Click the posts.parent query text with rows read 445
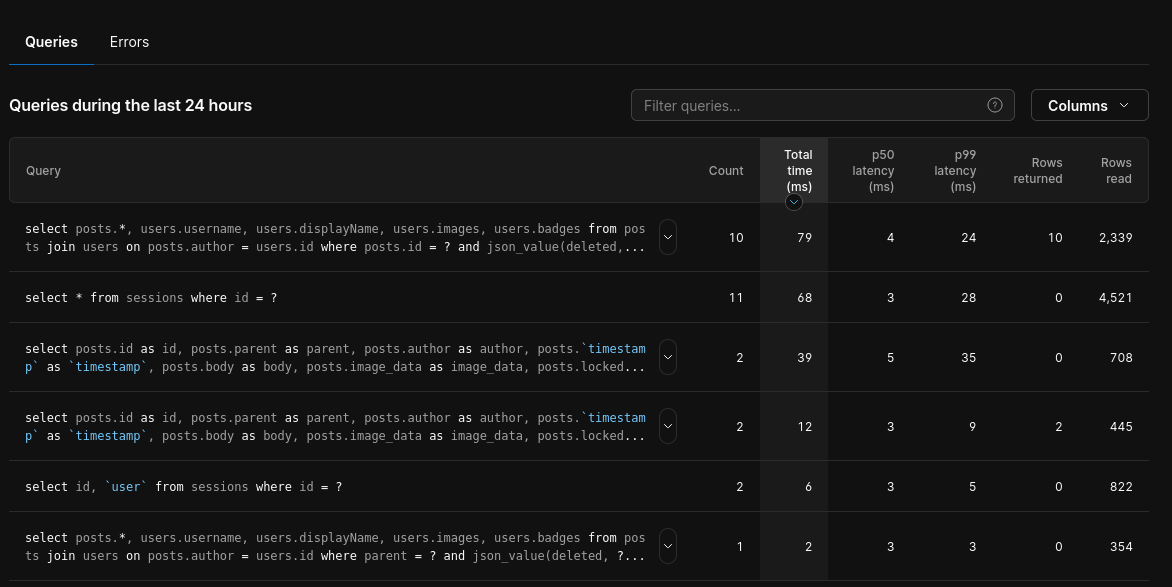This screenshot has width=1172, height=587. (335, 426)
